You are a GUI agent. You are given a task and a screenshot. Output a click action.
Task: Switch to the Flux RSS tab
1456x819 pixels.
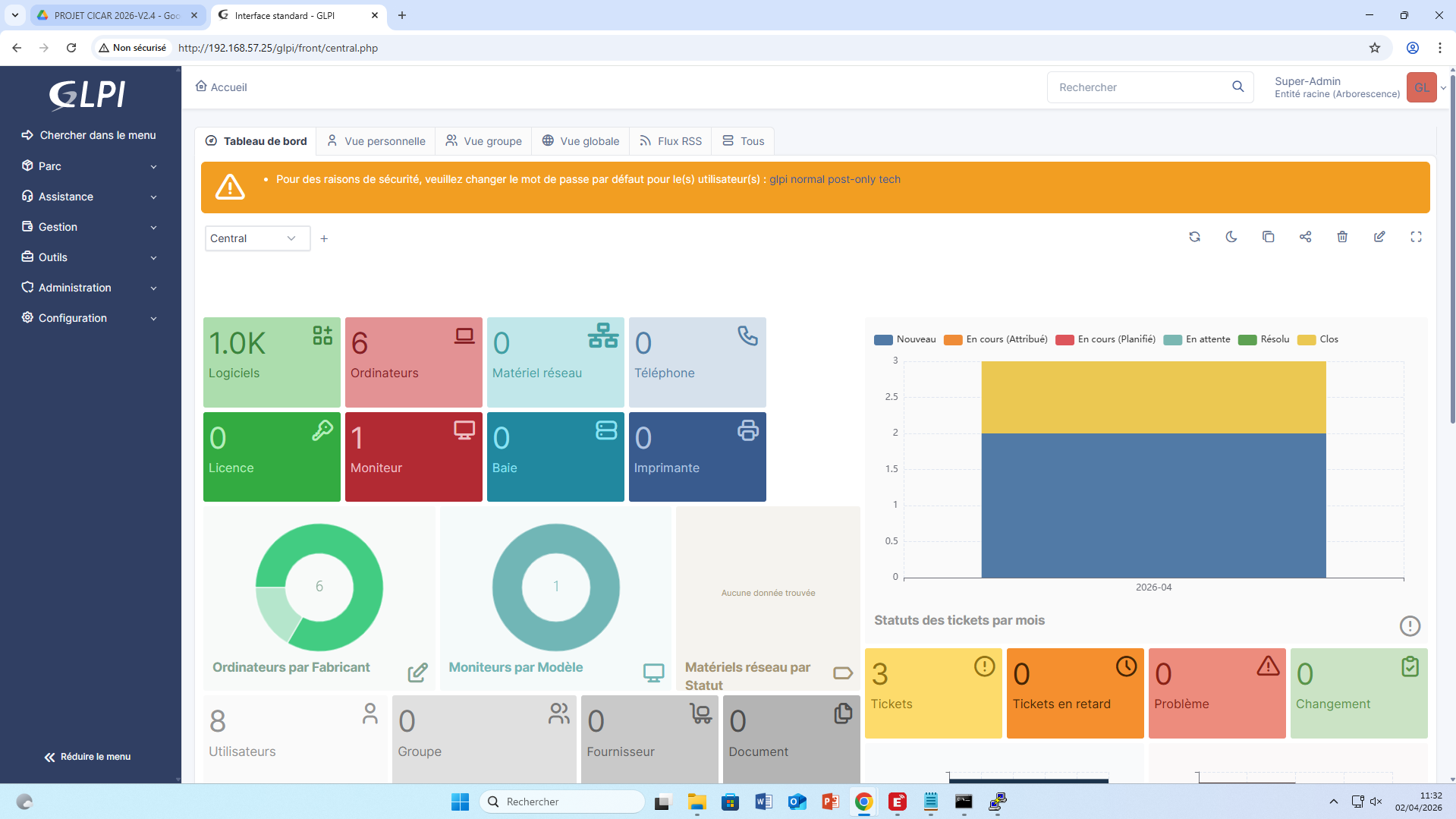(671, 141)
